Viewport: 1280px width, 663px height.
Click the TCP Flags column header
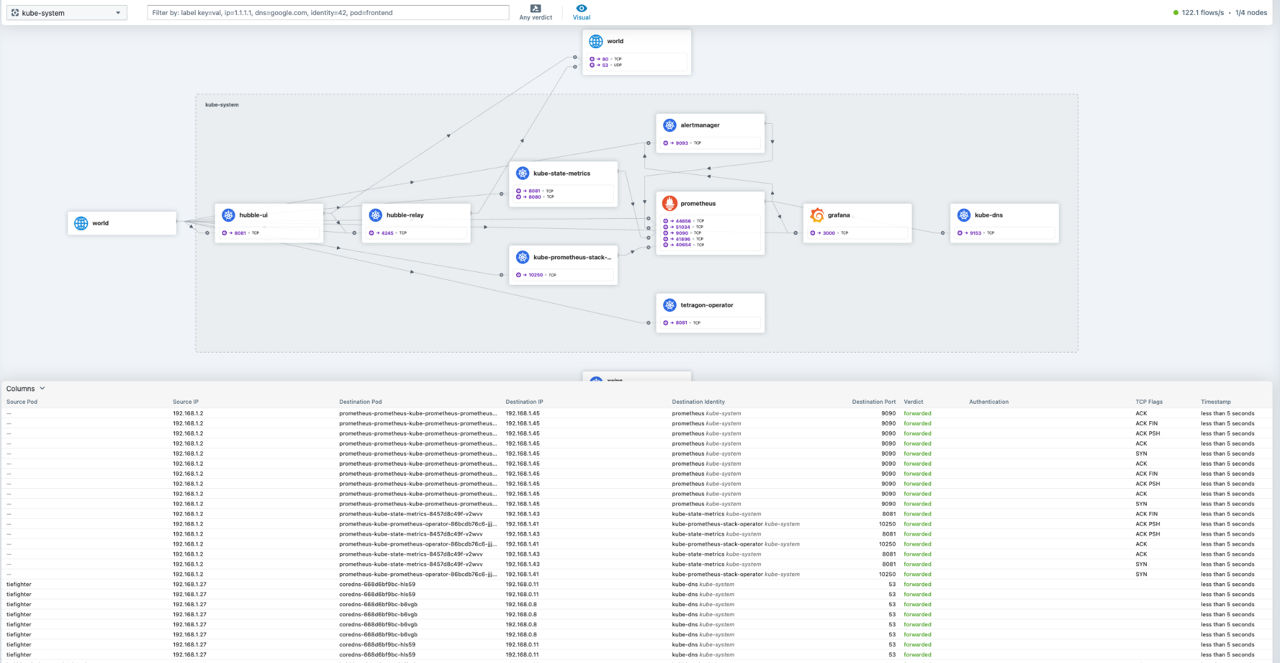(1150, 402)
